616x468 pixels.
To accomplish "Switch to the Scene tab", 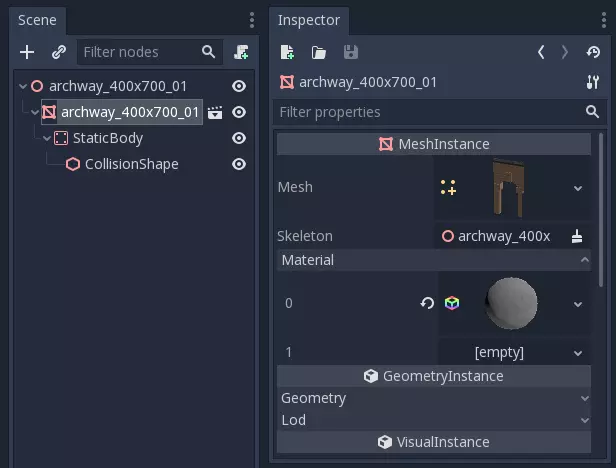I will (37, 20).
